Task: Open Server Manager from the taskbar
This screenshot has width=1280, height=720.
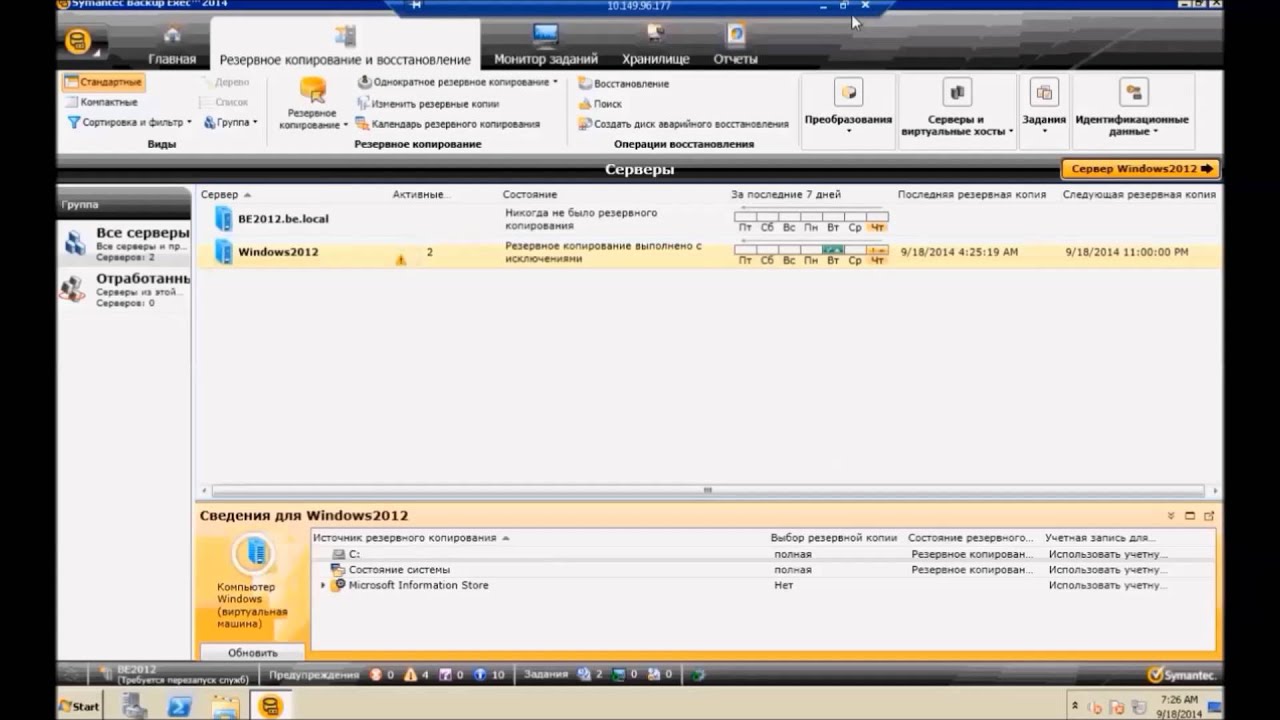Action: [x=135, y=706]
